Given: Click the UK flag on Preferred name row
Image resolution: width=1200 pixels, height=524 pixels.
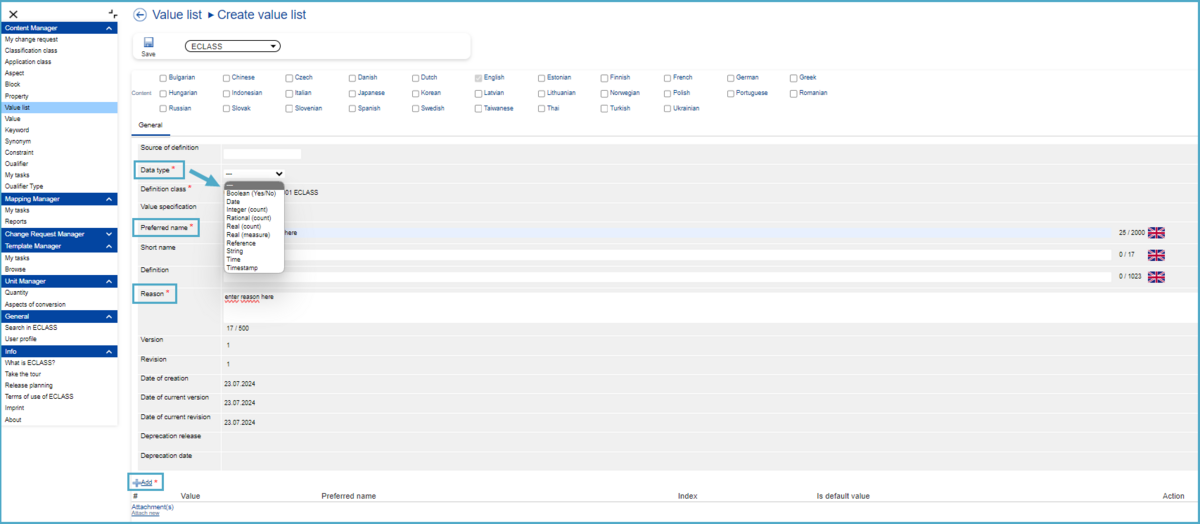Looking at the screenshot, I should point(1156,232).
